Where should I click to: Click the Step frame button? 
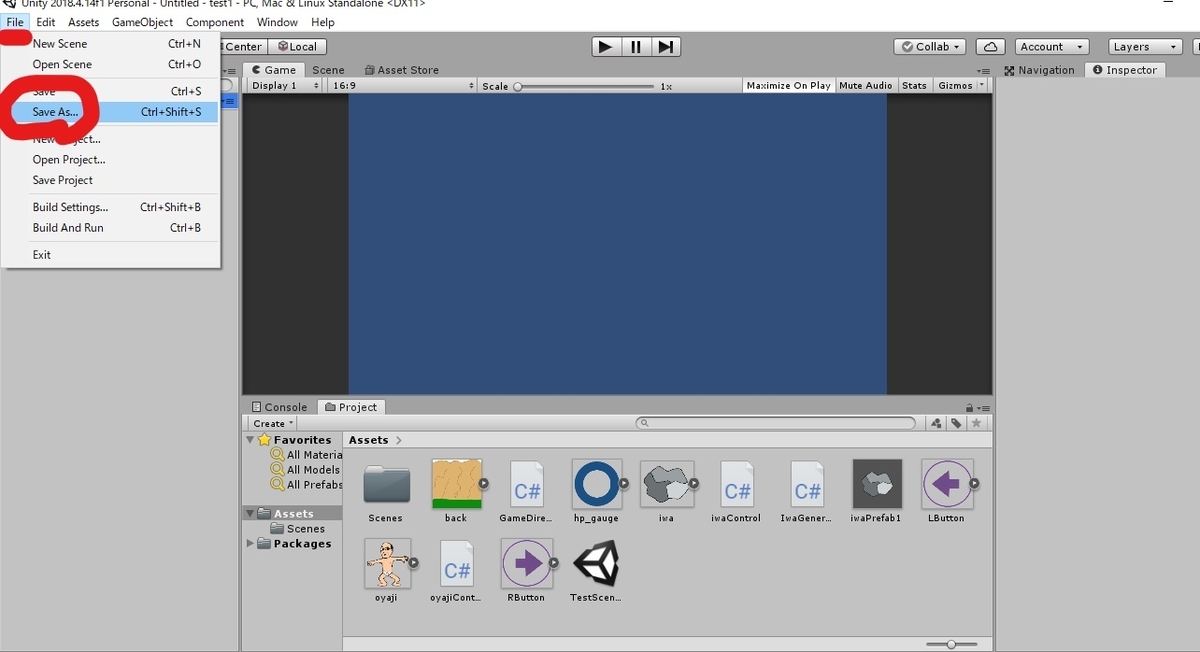666,47
